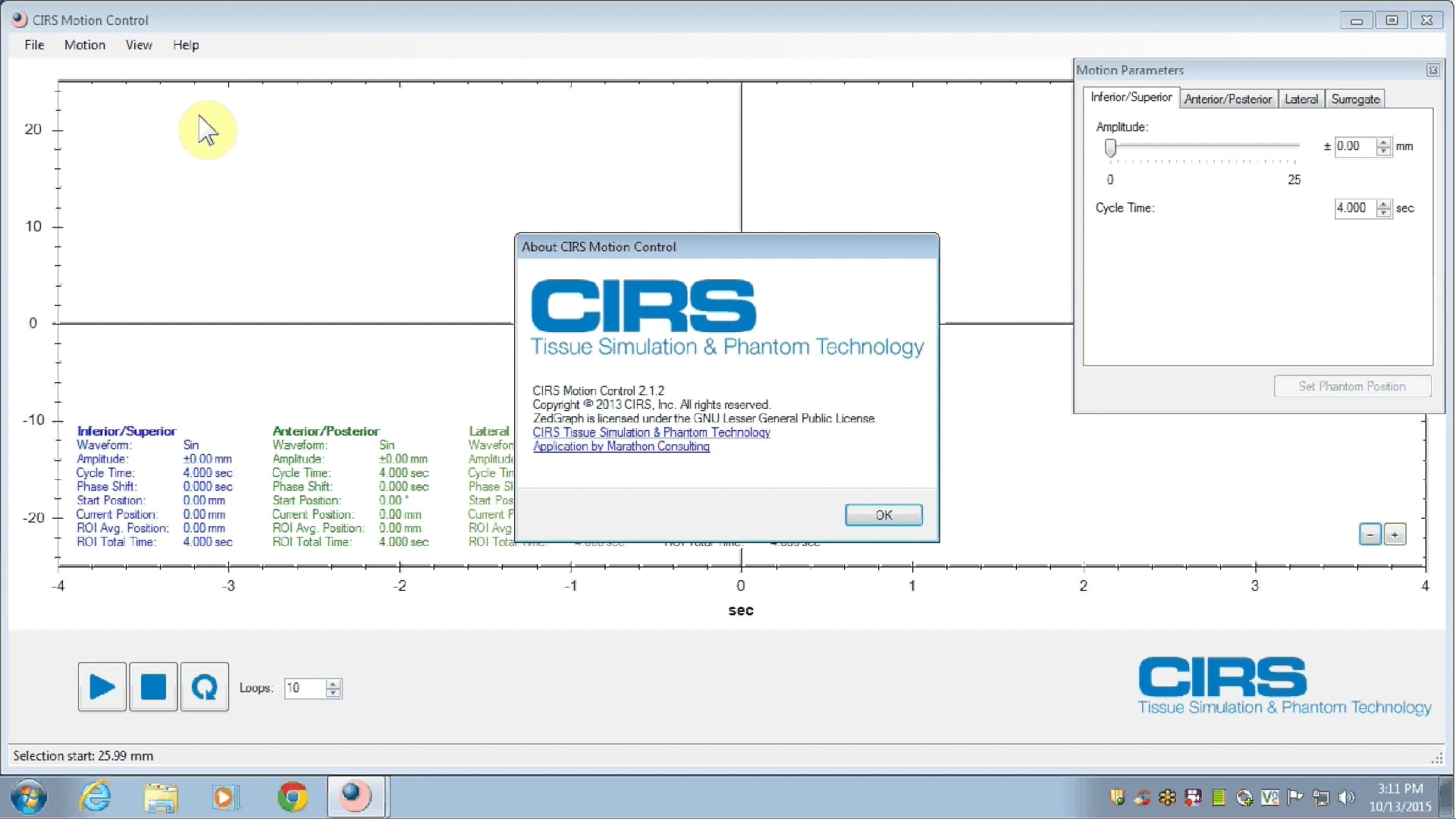Open Windows Media Player from the taskbar

pyautogui.click(x=225, y=797)
